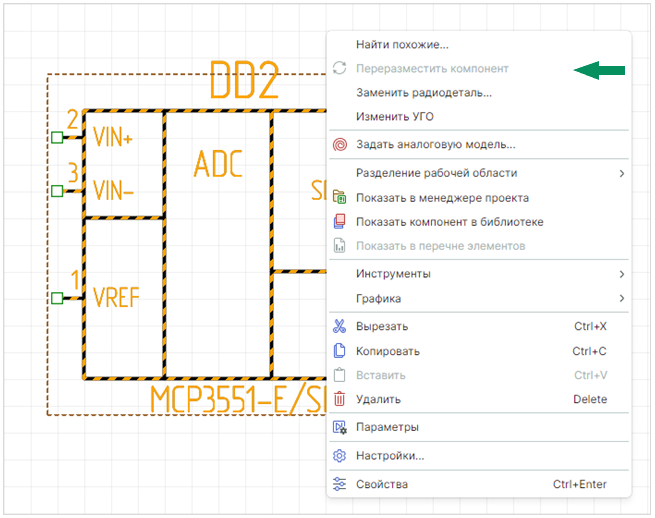Click the ADC block label
Viewport: 655px width, 518px height.
(x=218, y=164)
